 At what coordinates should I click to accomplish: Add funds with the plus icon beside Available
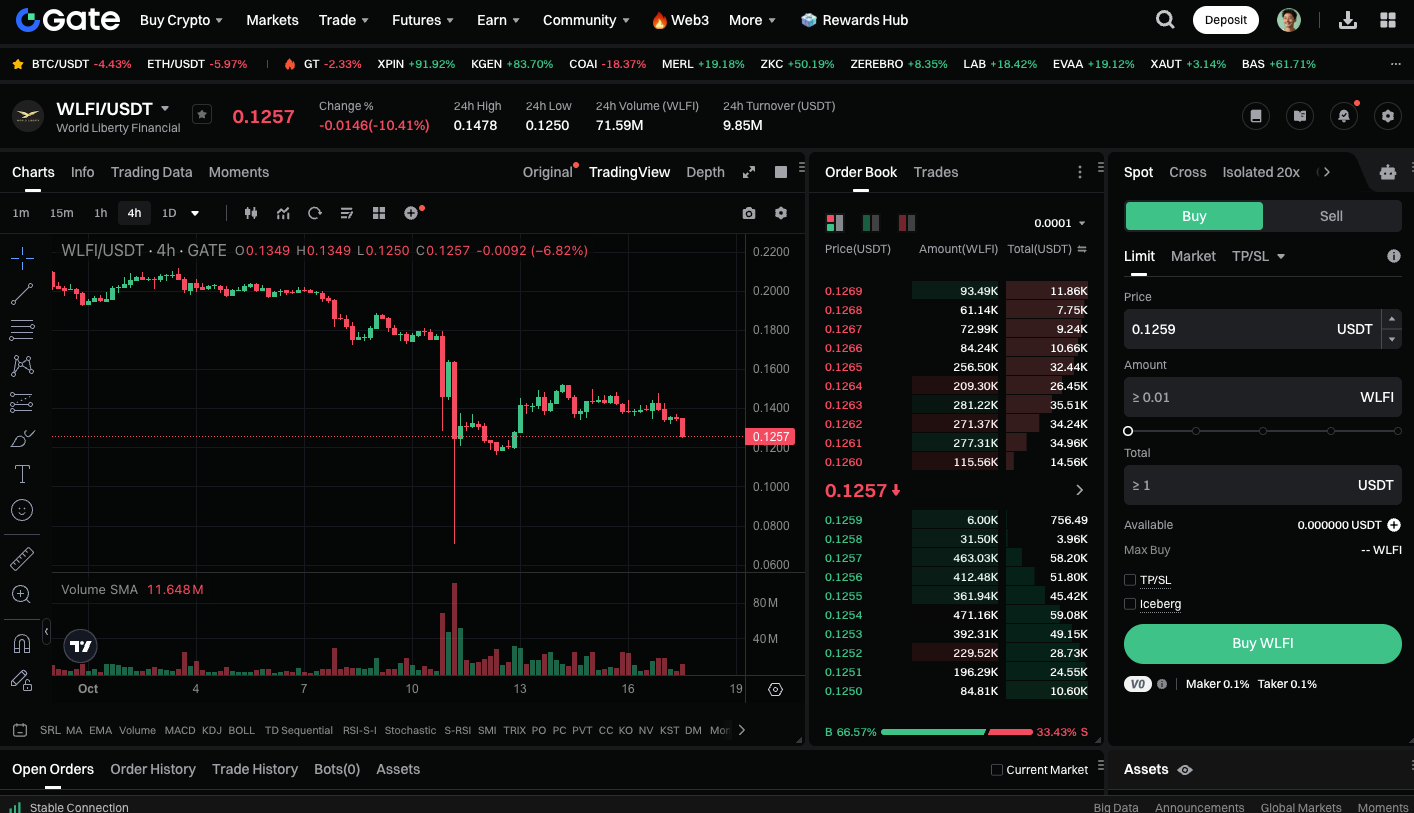tap(1394, 525)
